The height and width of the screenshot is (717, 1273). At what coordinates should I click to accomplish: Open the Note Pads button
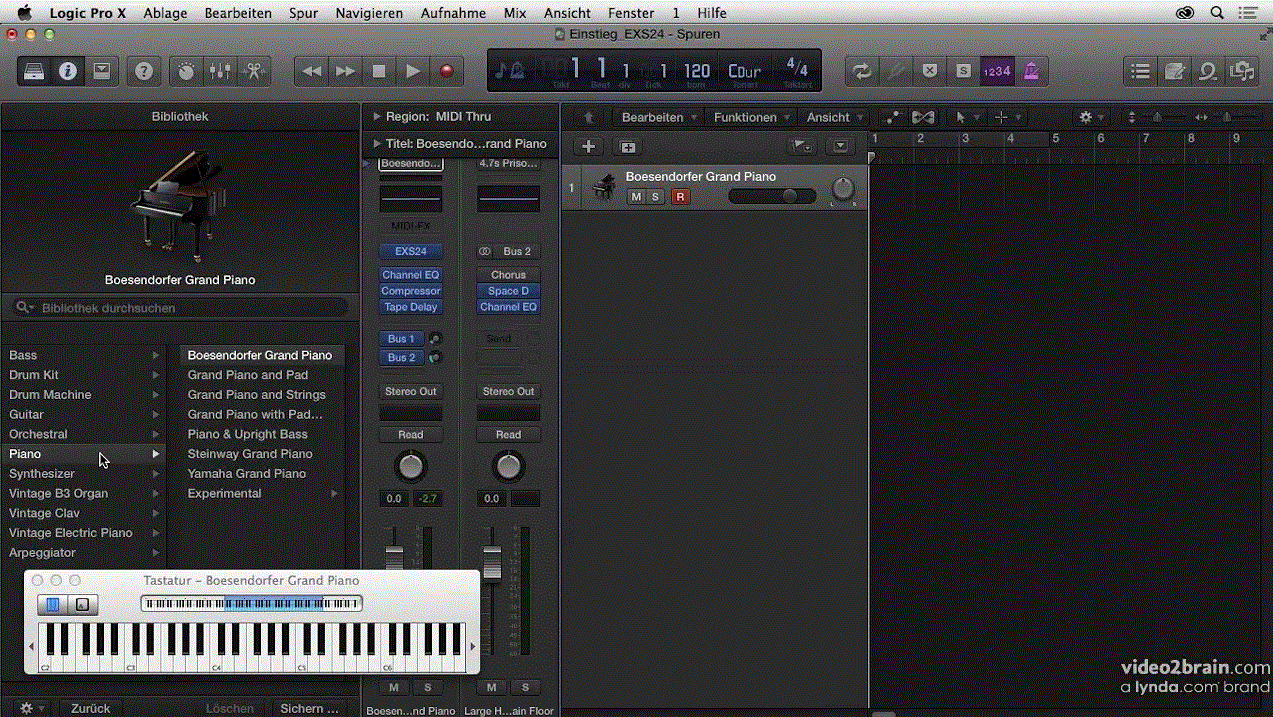coord(1175,71)
